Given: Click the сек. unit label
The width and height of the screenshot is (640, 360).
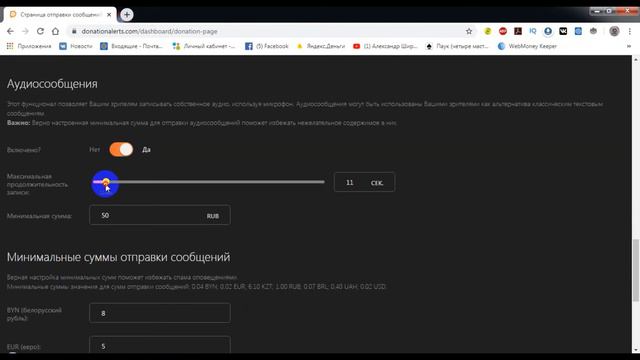Looking at the screenshot, I should pyautogui.click(x=377, y=183).
